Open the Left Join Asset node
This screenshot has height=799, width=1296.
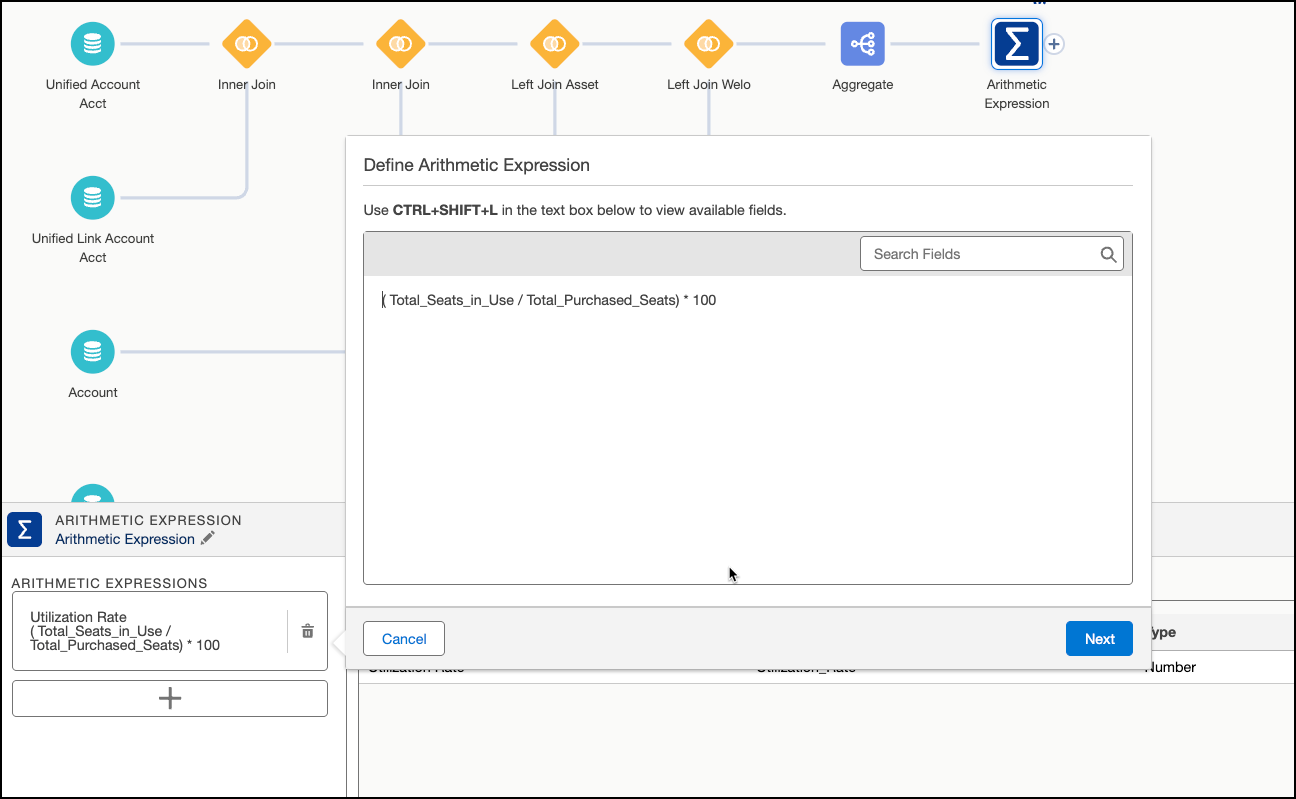pyautogui.click(x=555, y=44)
